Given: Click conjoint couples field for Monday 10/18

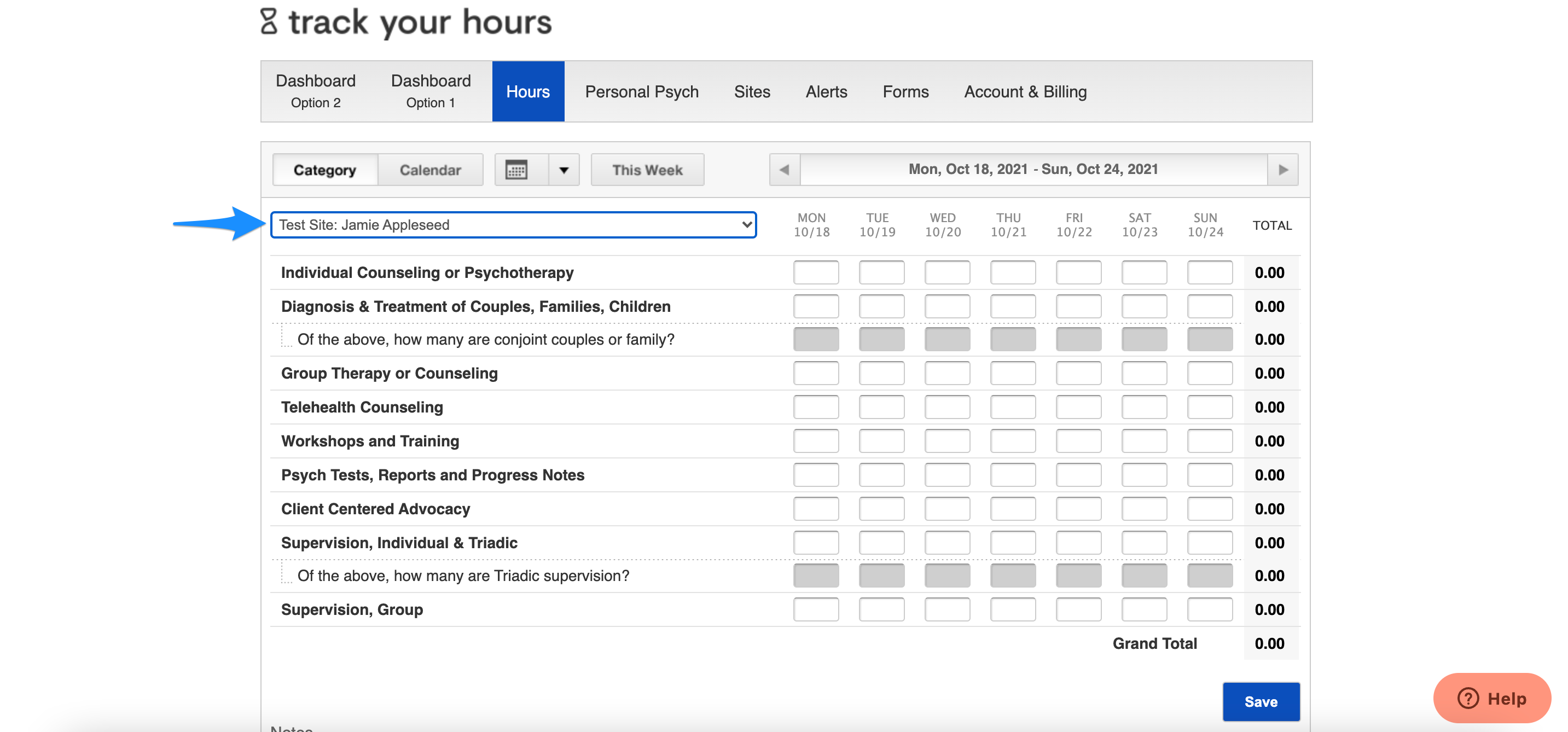Looking at the screenshot, I should [x=816, y=340].
